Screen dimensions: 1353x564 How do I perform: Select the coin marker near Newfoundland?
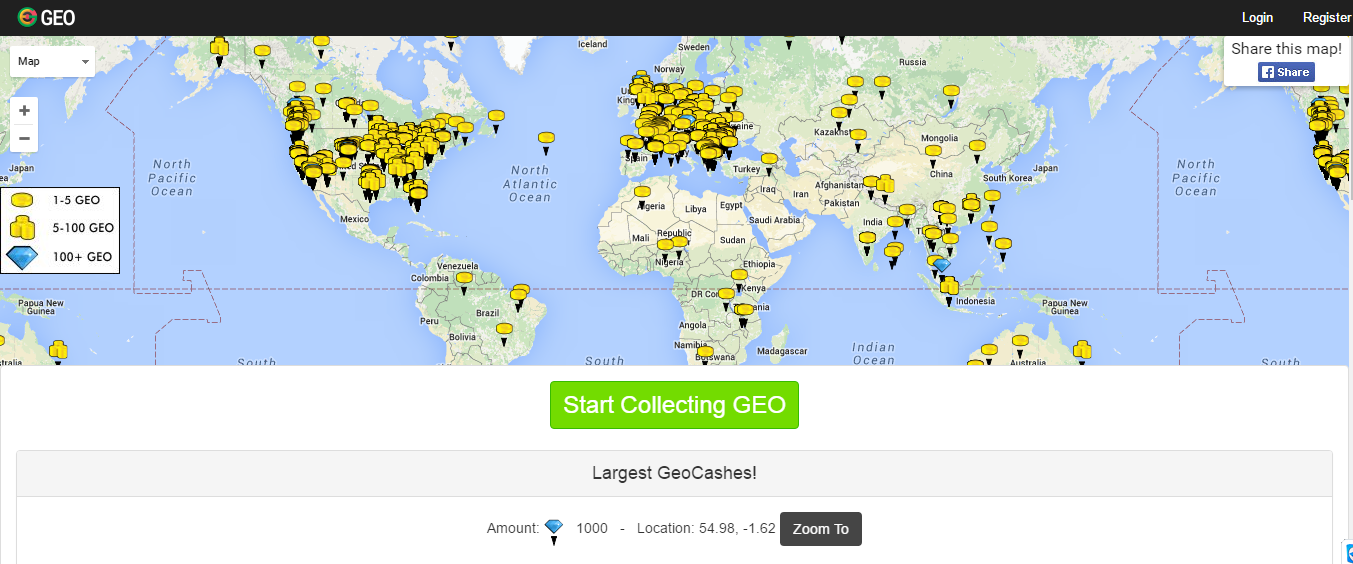496,121
